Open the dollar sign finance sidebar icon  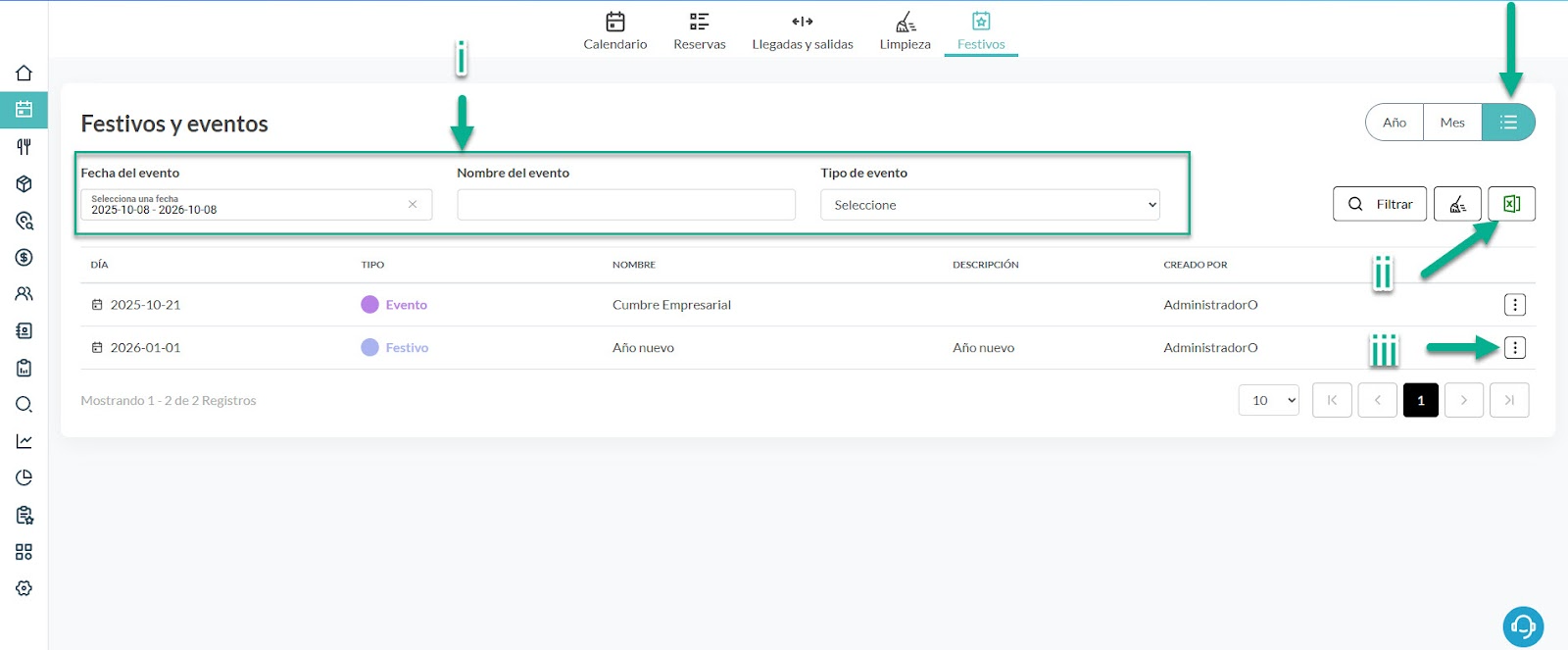pyautogui.click(x=24, y=257)
